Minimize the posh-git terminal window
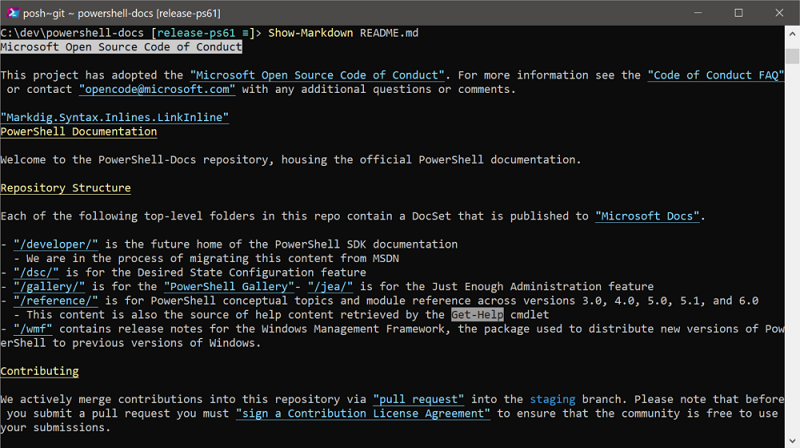Viewport: 800px width, 448px height. tap(695, 13)
